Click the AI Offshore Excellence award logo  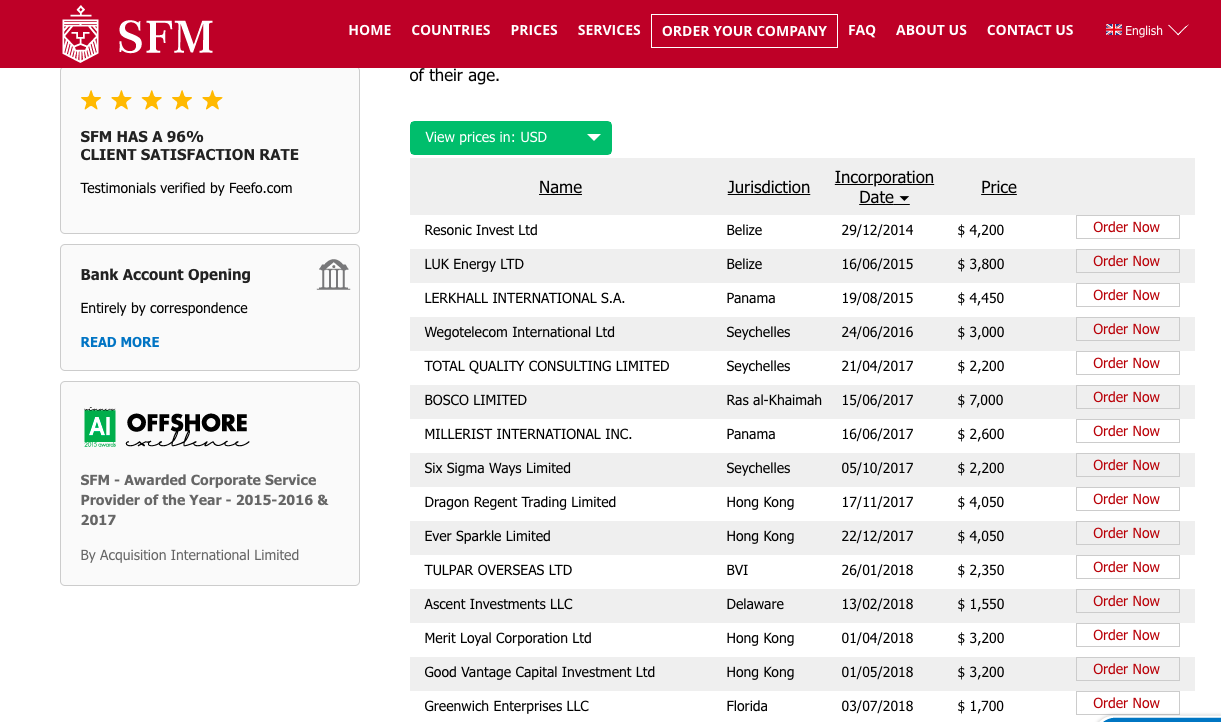(x=166, y=427)
